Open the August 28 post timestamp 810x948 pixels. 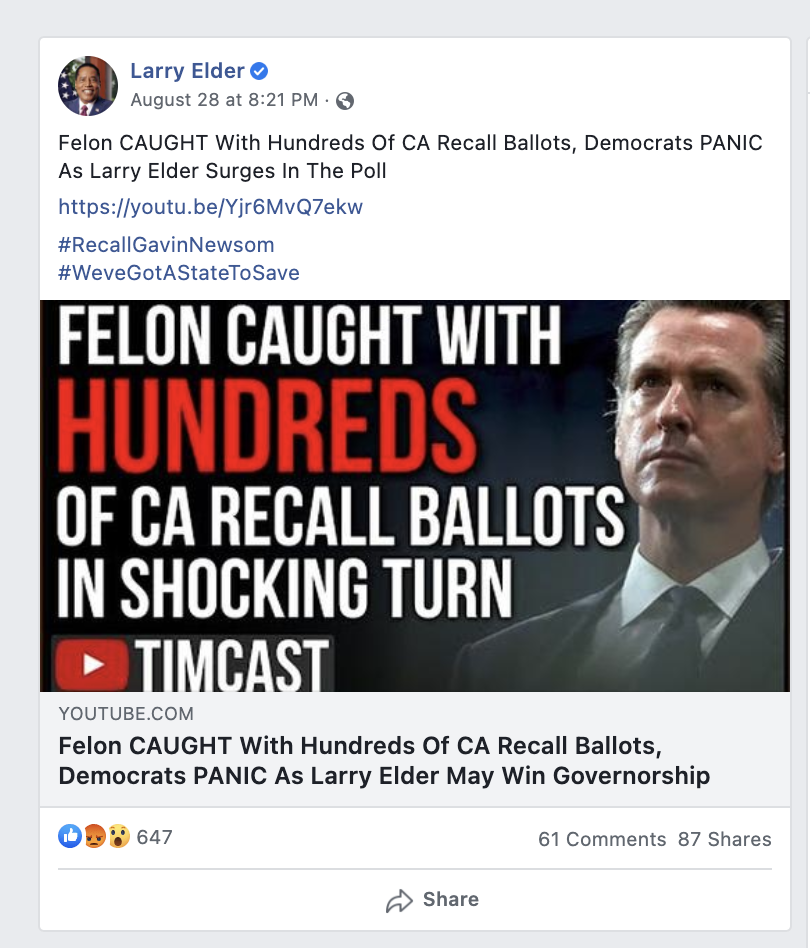(x=224, y=100)
